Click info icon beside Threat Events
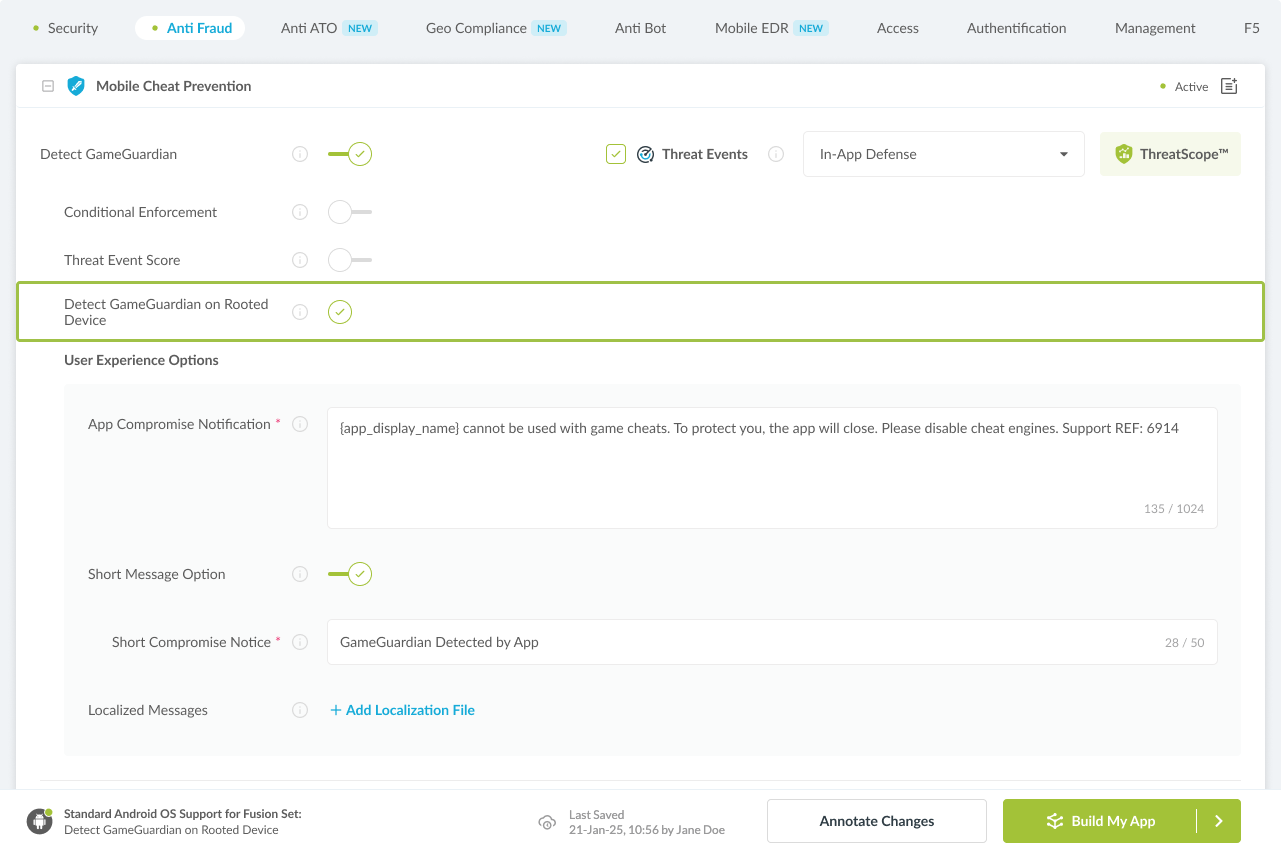This screenshot has height=853, width=1281. tap(775, 154)
